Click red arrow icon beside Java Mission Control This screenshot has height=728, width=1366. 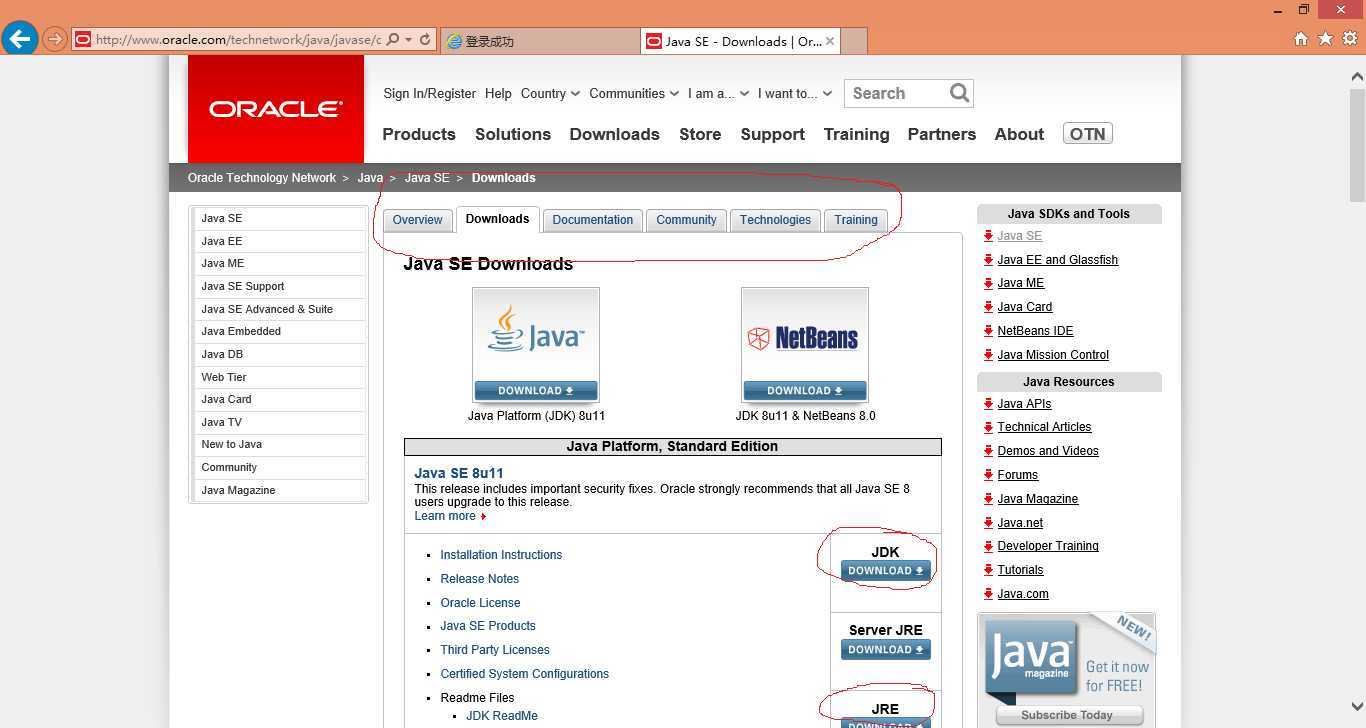coord(988,355)
